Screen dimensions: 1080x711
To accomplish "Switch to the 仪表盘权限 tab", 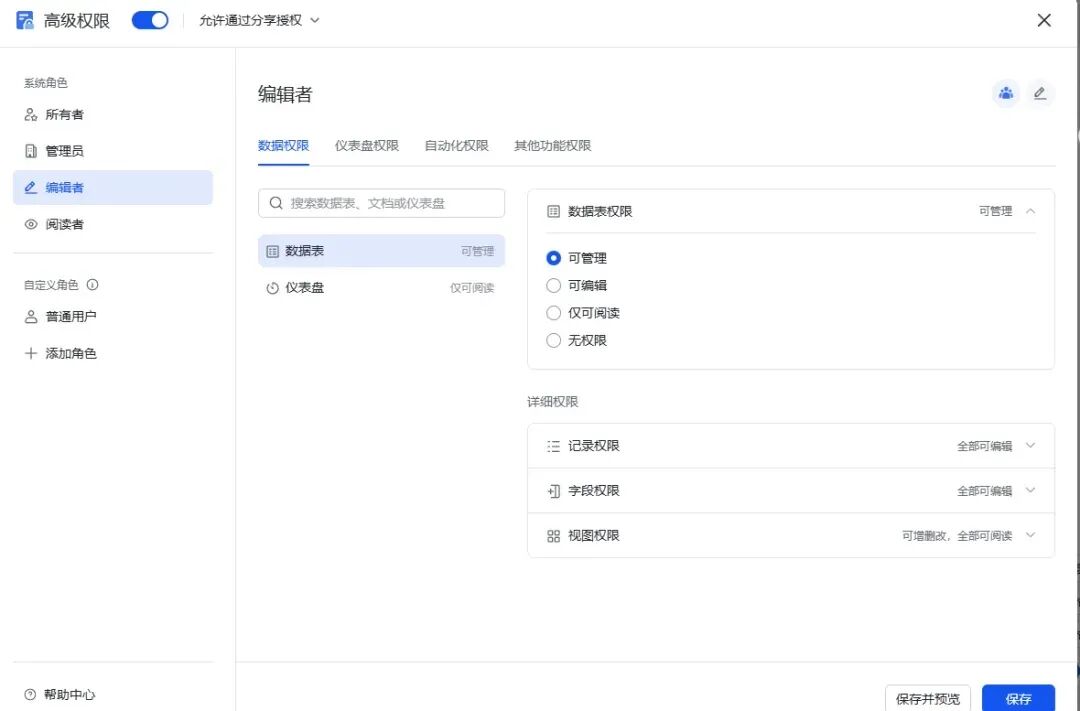I will coord(366,146).
